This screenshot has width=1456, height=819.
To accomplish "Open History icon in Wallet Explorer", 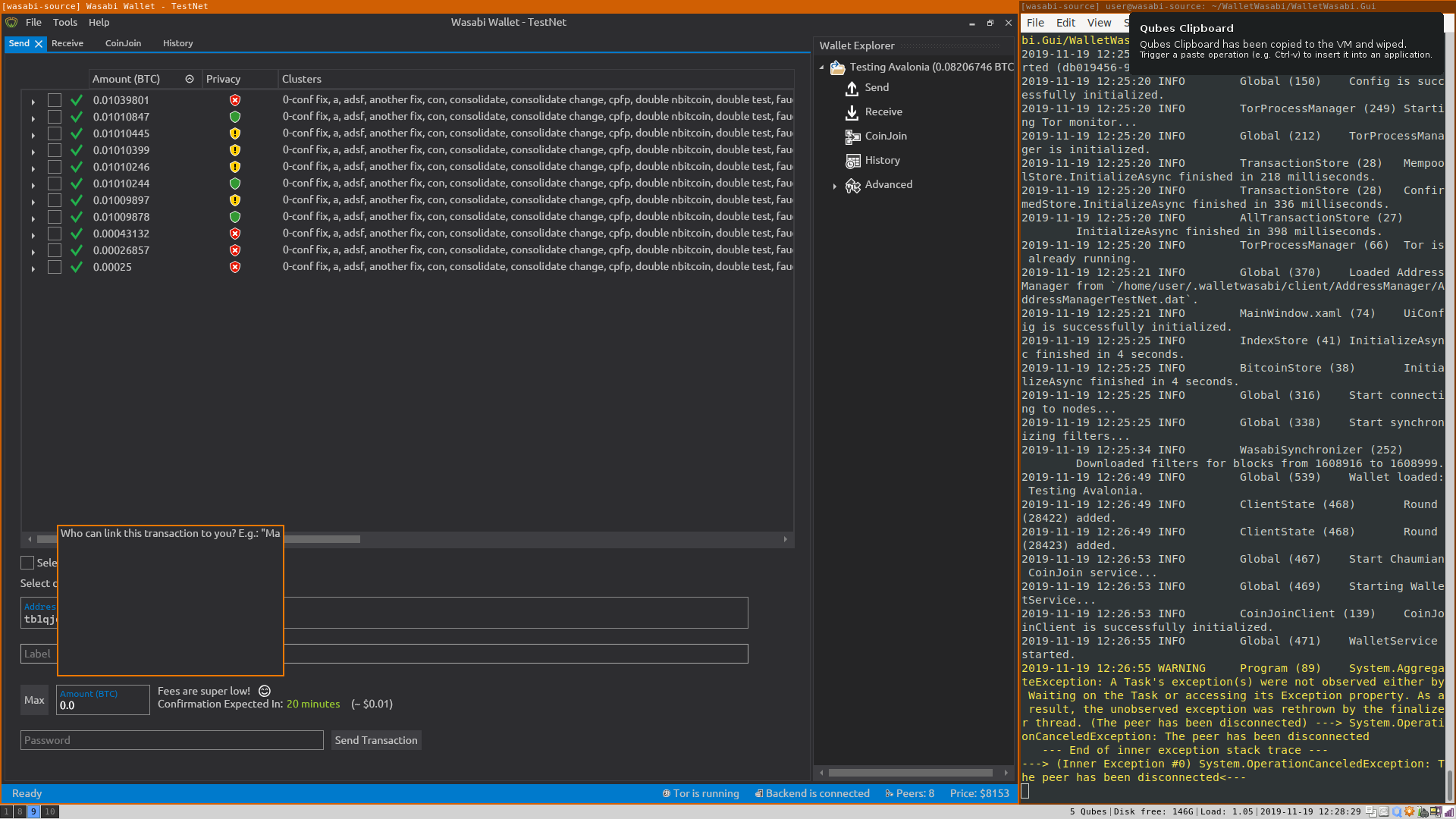I will point(852,161).
